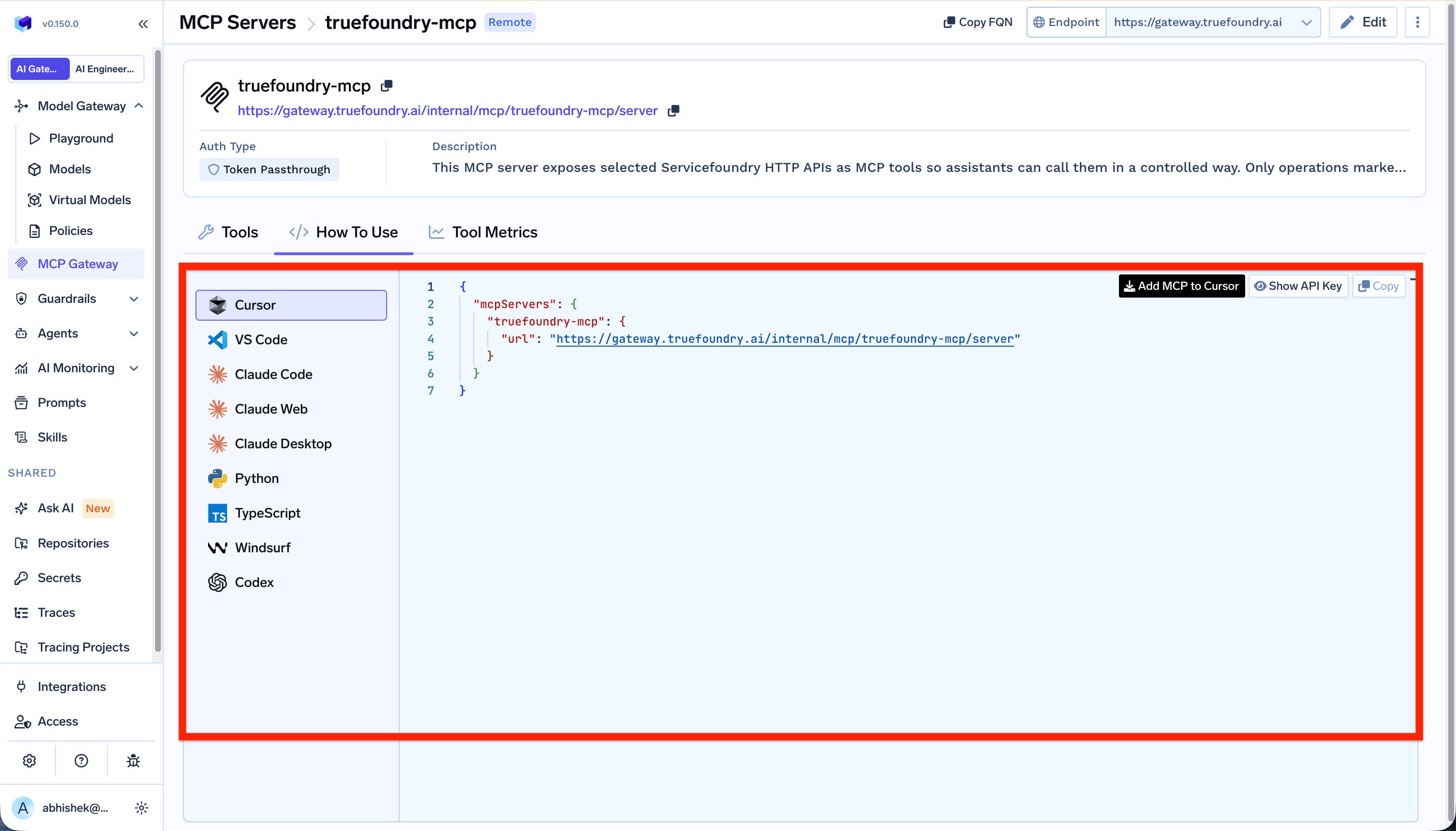Toggle light theme sun icon
This screenshot has height=831, width=1456.
click(141, 807)
